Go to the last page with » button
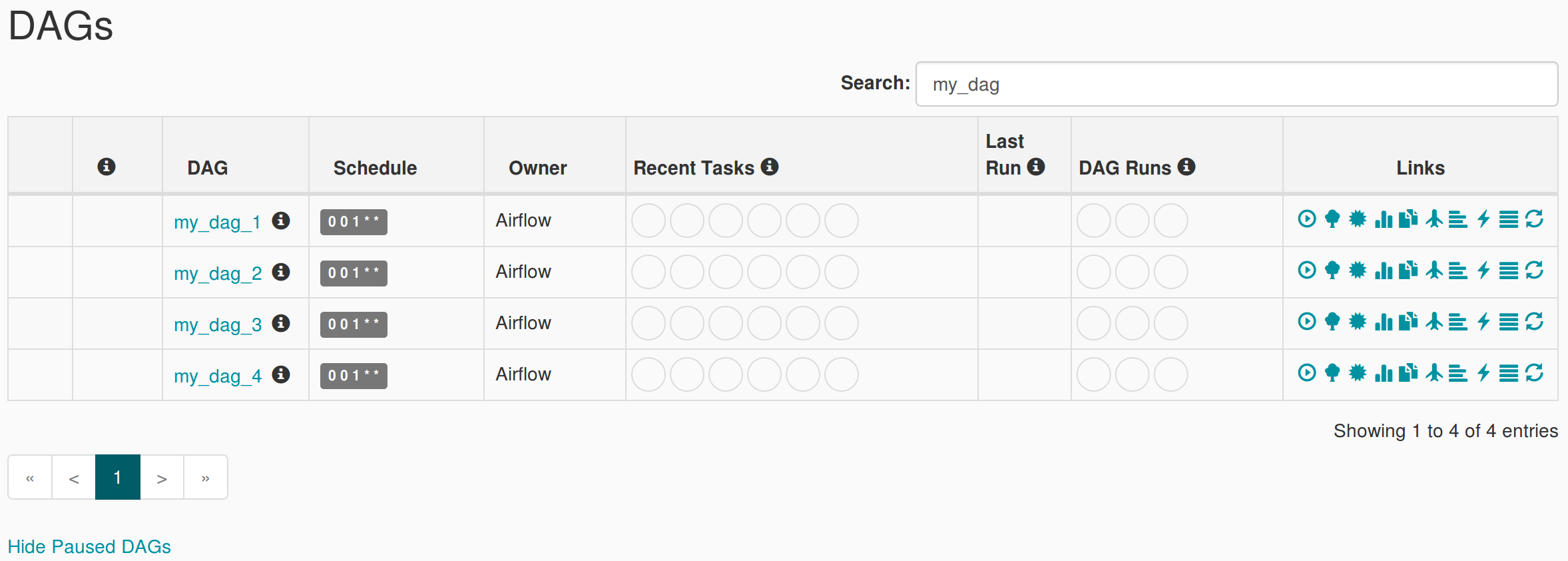 pyautogui.click(x=206, y=478)
